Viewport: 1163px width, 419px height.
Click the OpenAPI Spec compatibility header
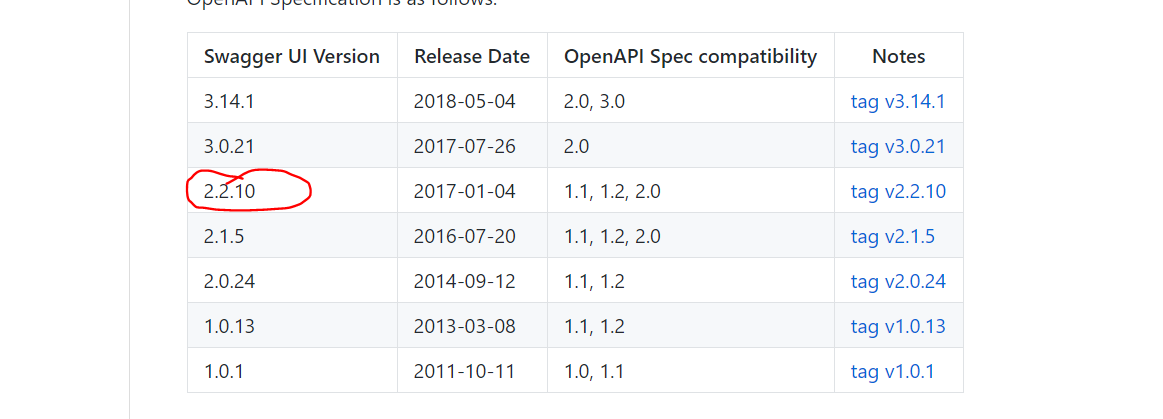pos(691,56)
